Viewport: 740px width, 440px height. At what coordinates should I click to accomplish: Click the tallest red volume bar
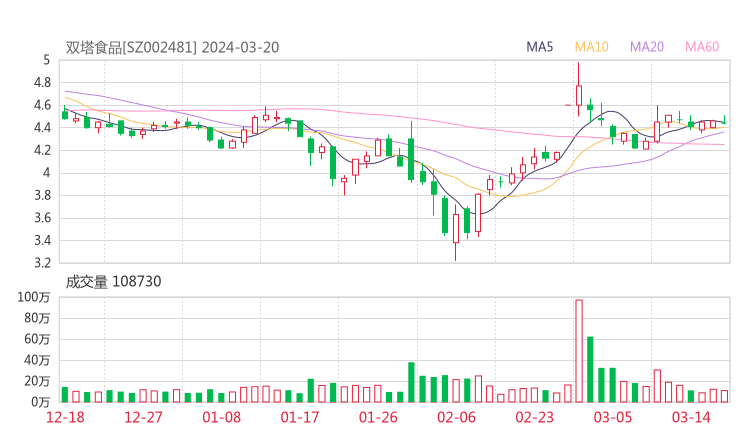pyautogui.click(x=579, y=350)
